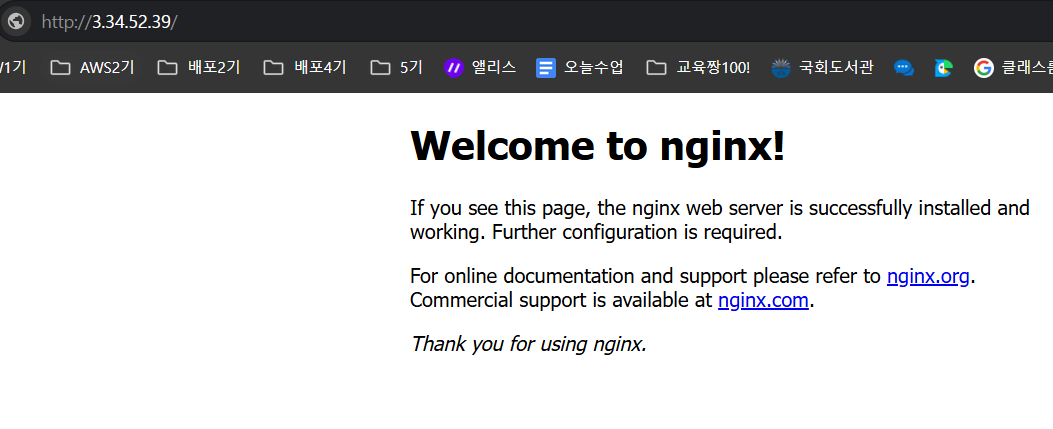Open the 교육짱100! bookmark folder

tap(698, 67)
